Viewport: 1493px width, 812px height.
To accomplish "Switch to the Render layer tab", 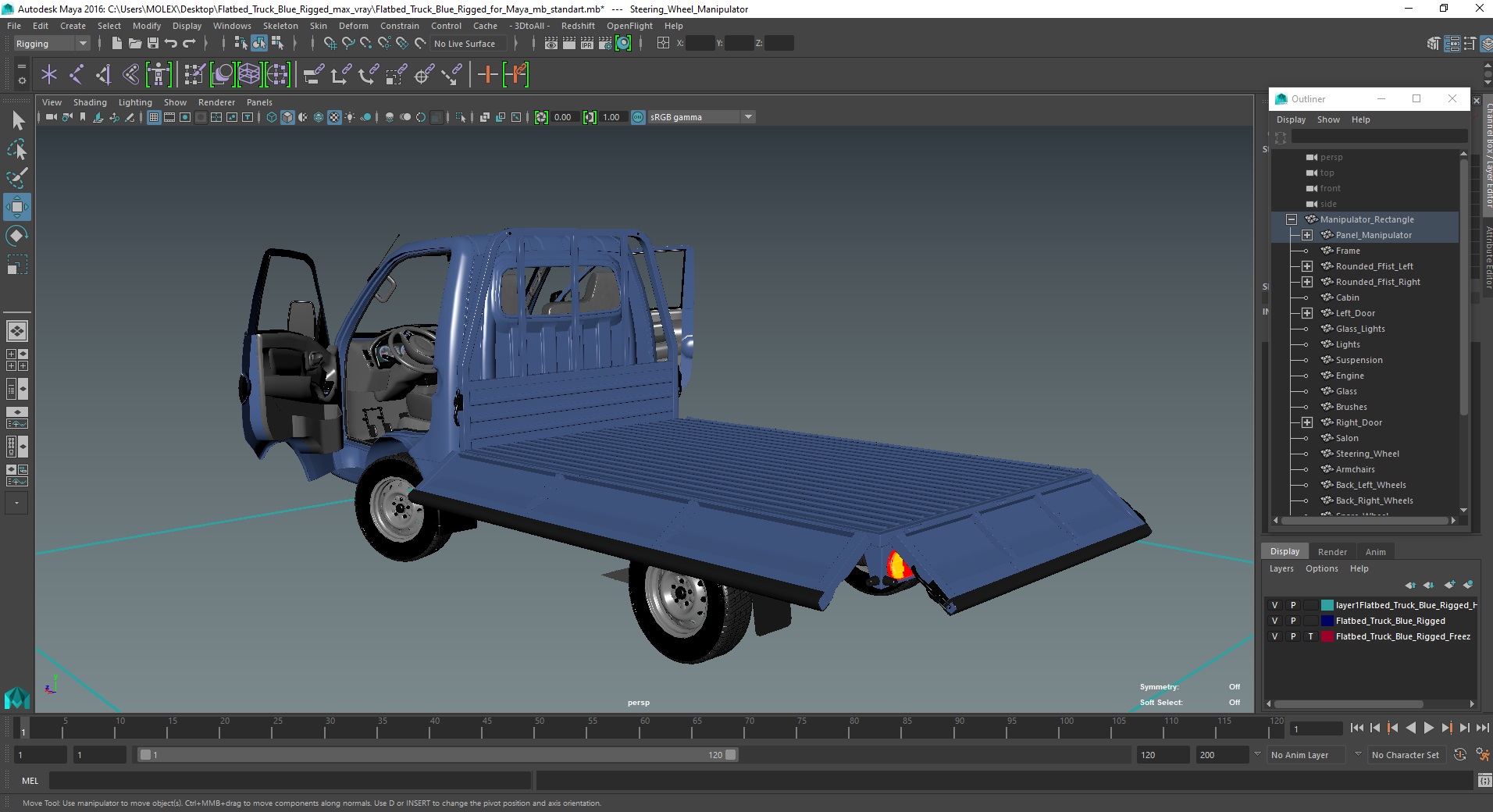I will (1332, 551).
